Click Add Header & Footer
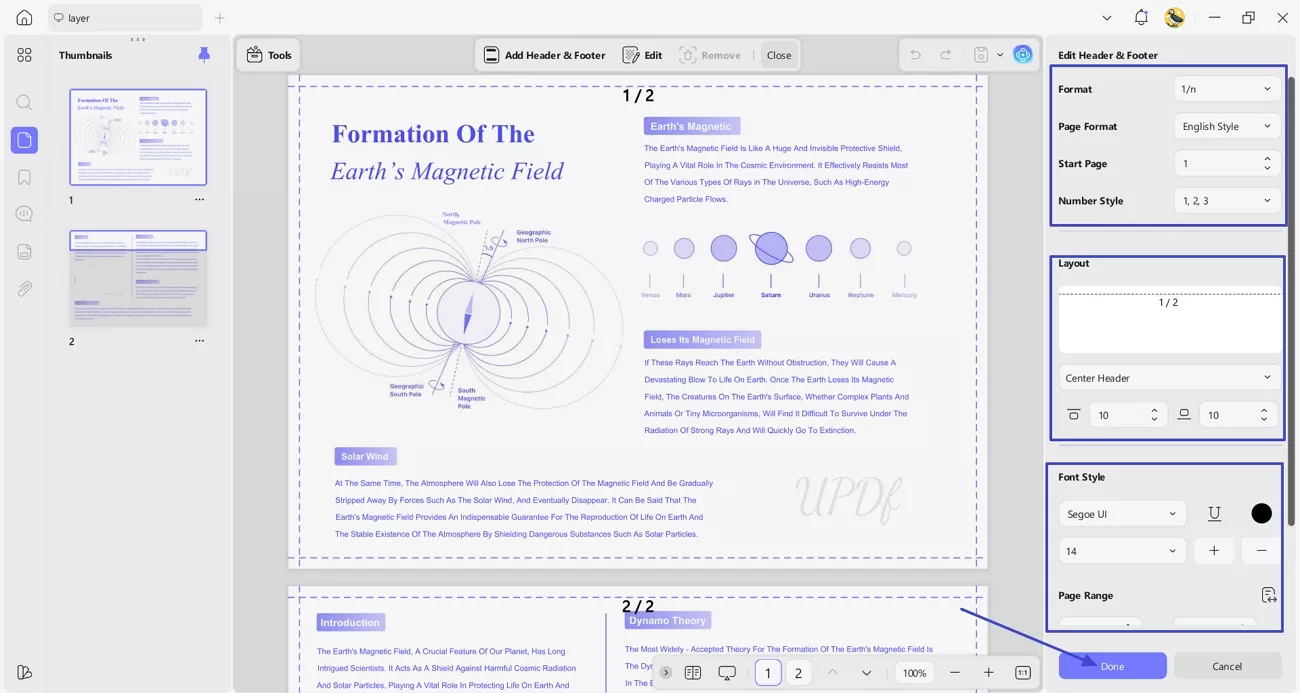1300x693 pixels. [x=545, y=55]
